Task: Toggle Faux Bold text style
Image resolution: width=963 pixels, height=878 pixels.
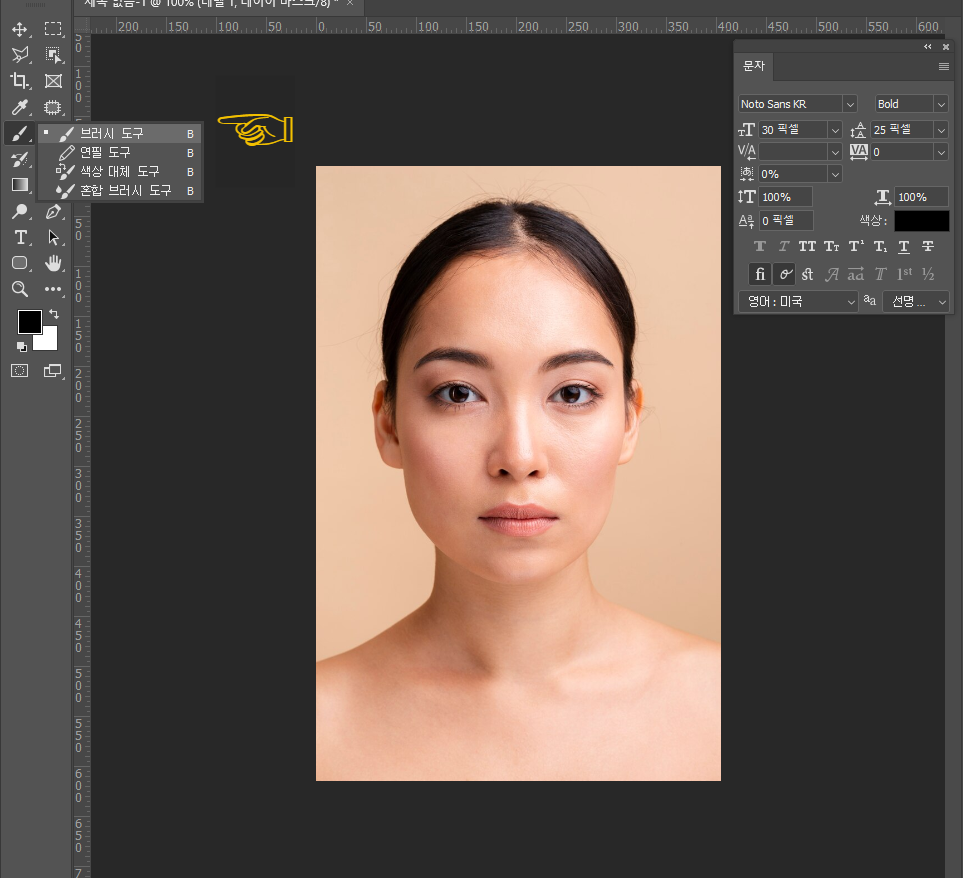Action: 760,247
